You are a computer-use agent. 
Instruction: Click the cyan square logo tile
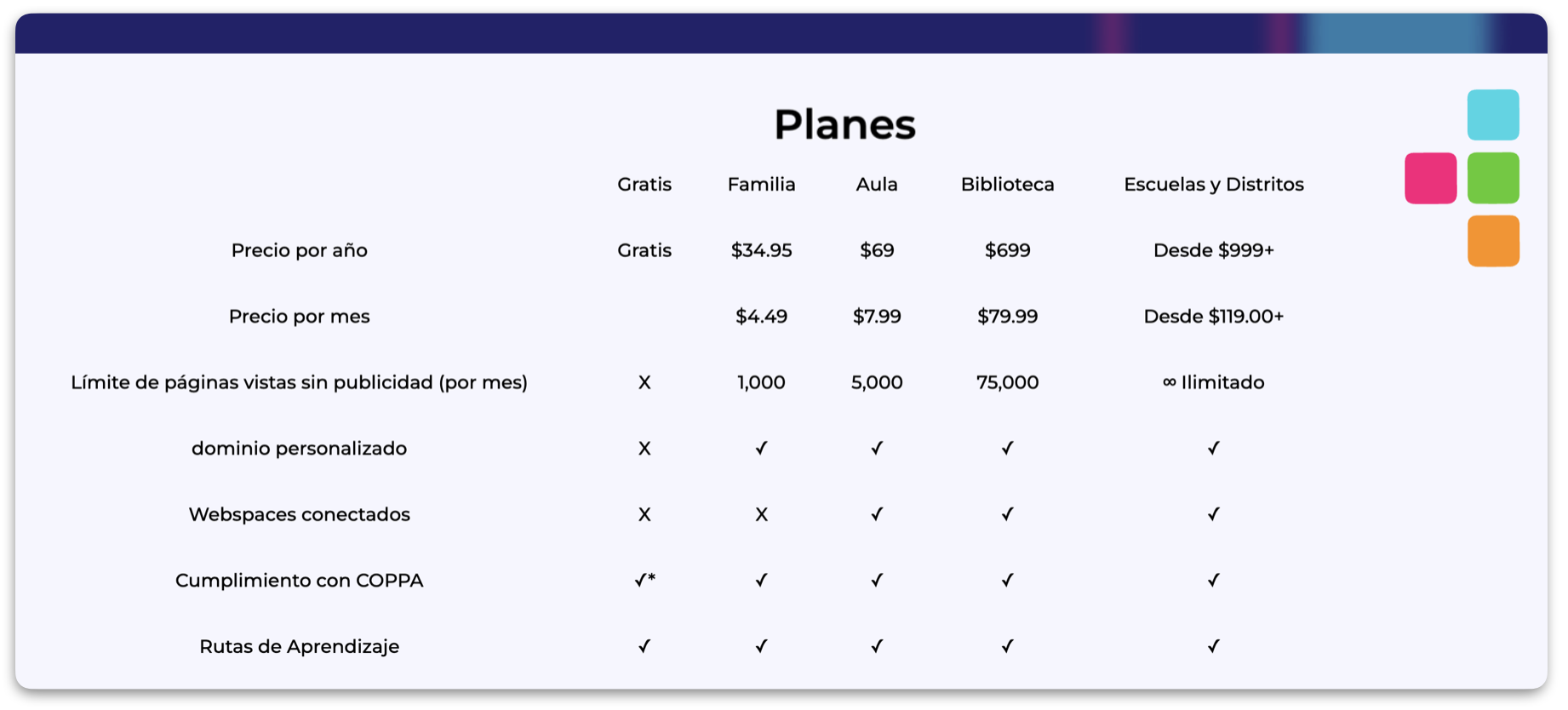coord(1492,115)
